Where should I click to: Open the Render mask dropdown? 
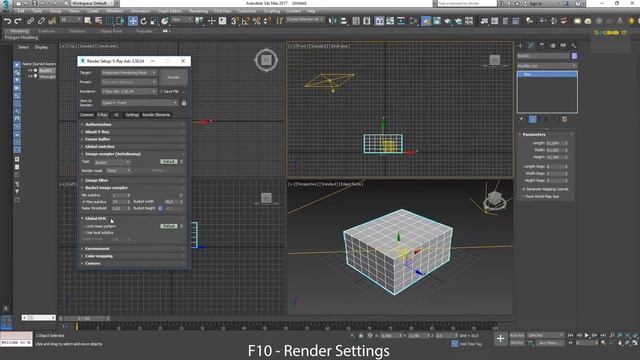(x=118, y=171)
